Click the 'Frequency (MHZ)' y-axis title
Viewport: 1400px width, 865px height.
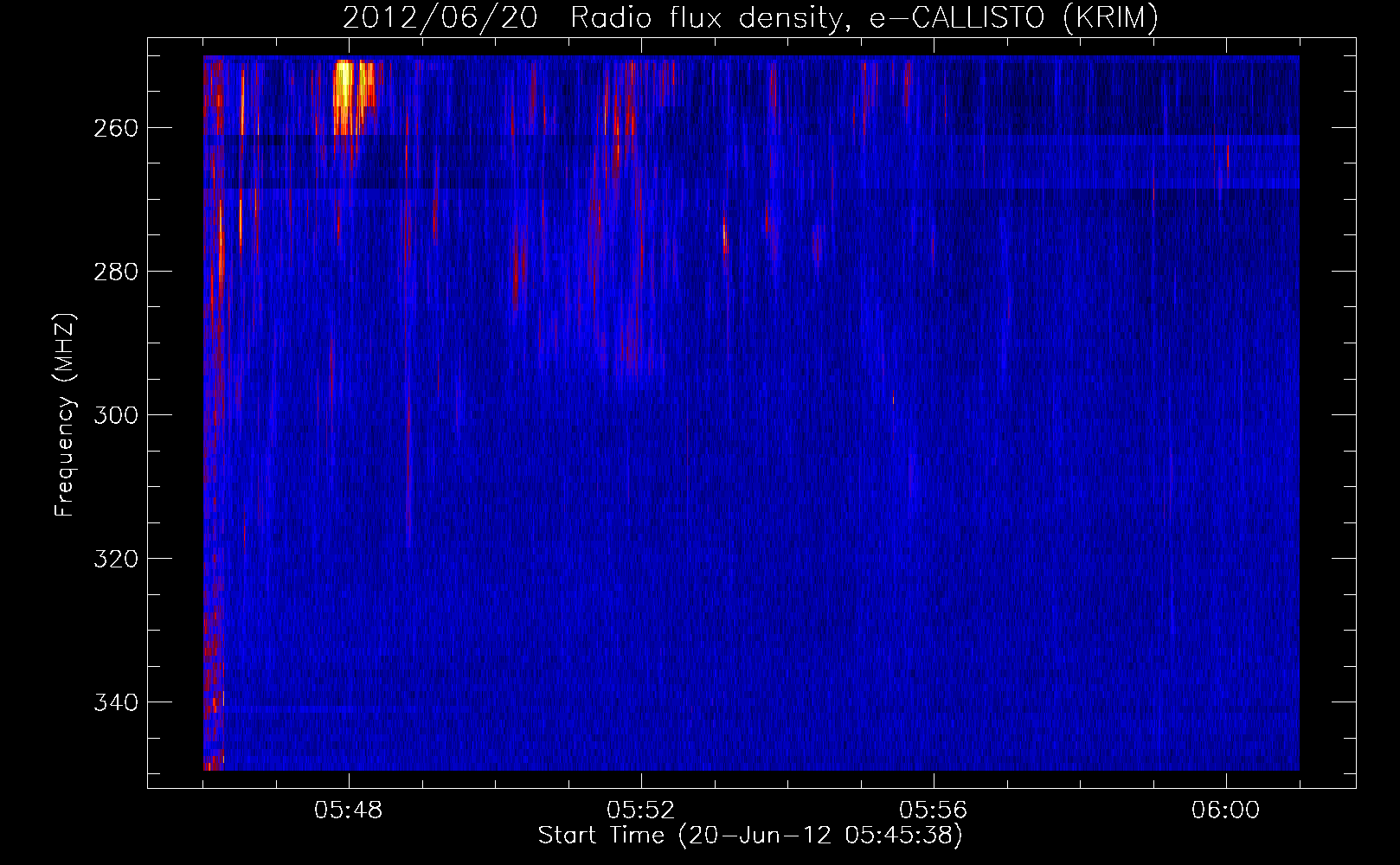(65, 414)
